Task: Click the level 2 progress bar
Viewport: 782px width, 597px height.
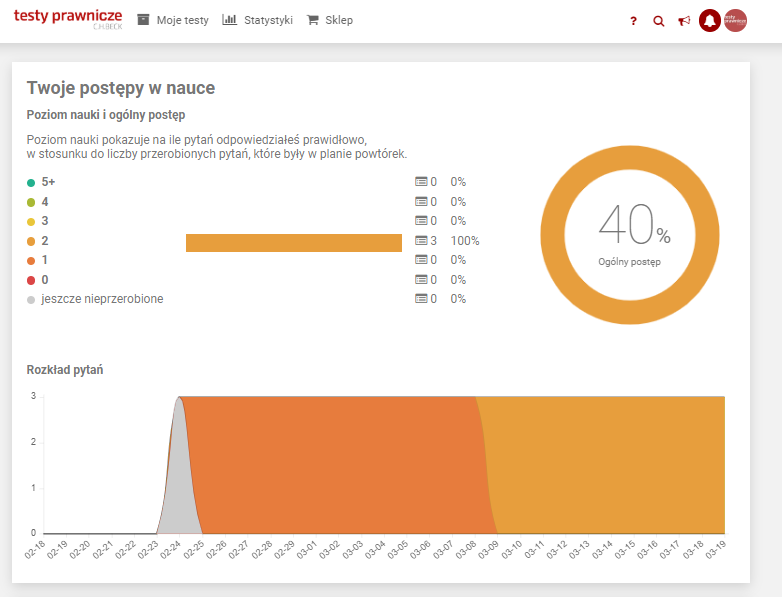Action: pyautogui.click(x=294, y=243)
